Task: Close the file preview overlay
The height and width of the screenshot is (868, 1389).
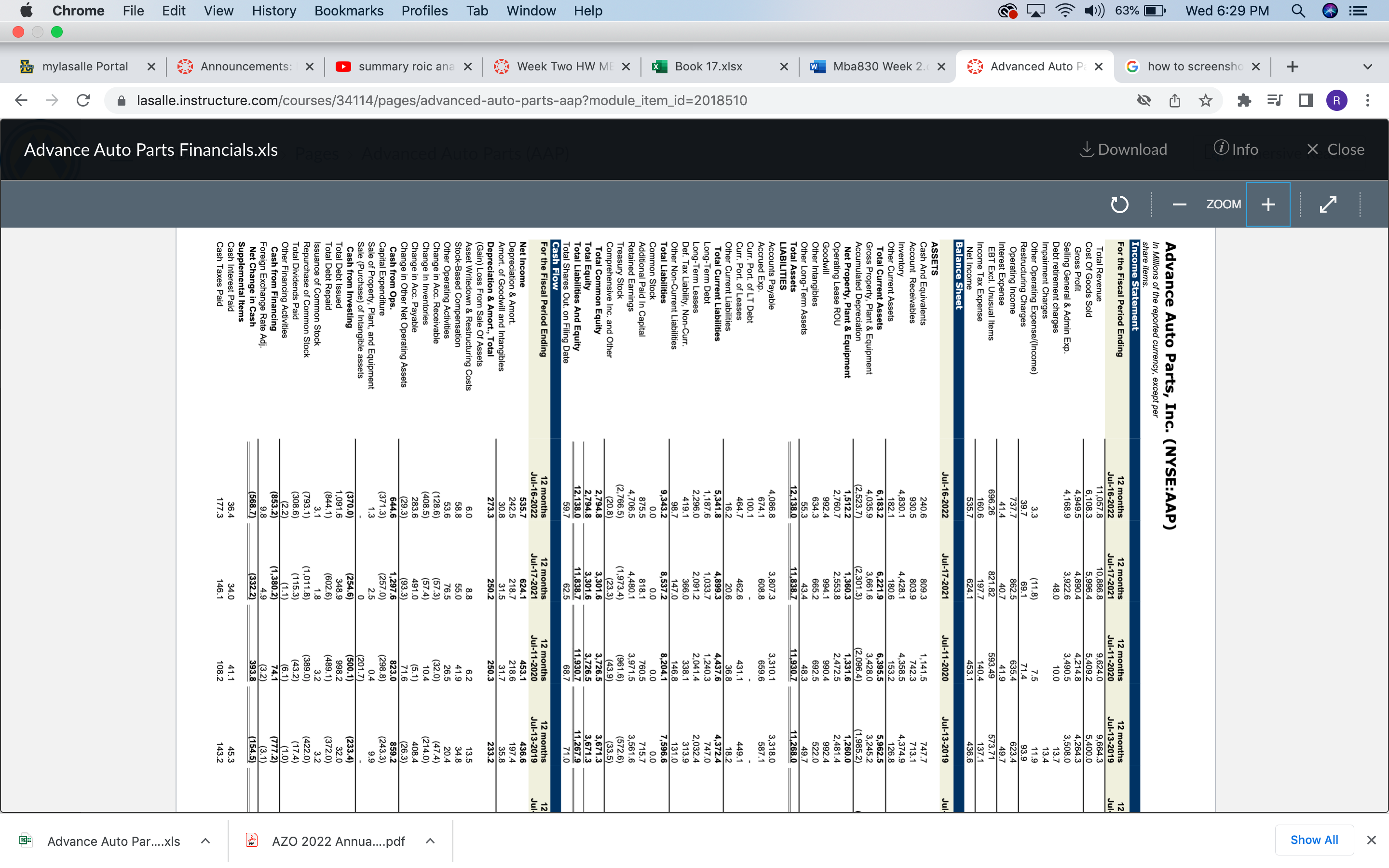Action: pyautogui.click(x=1335, y=149)
